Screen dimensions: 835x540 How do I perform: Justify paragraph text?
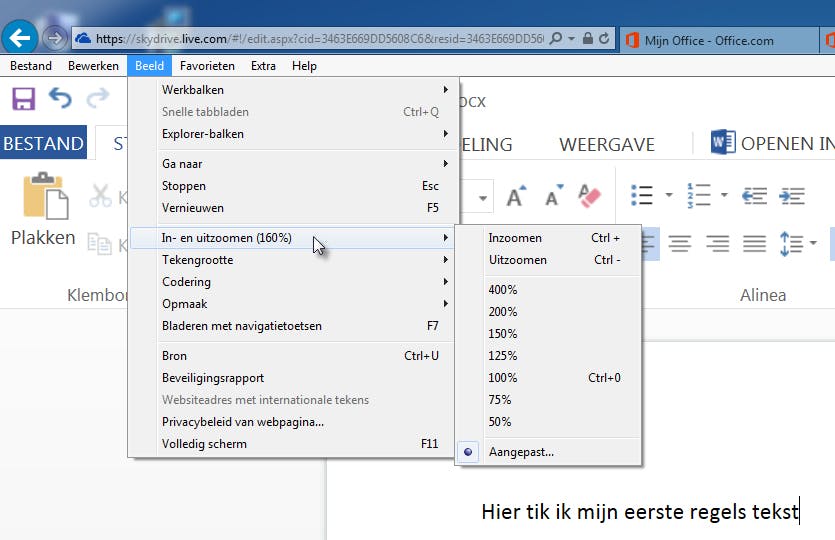(x=755, y=243)
